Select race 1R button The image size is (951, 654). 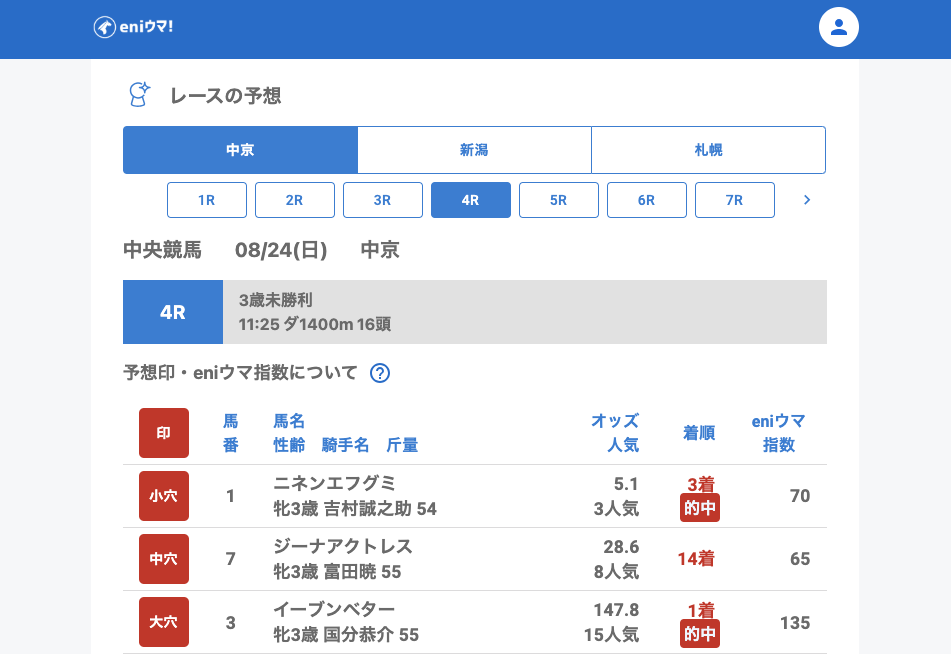click(207, 200)
